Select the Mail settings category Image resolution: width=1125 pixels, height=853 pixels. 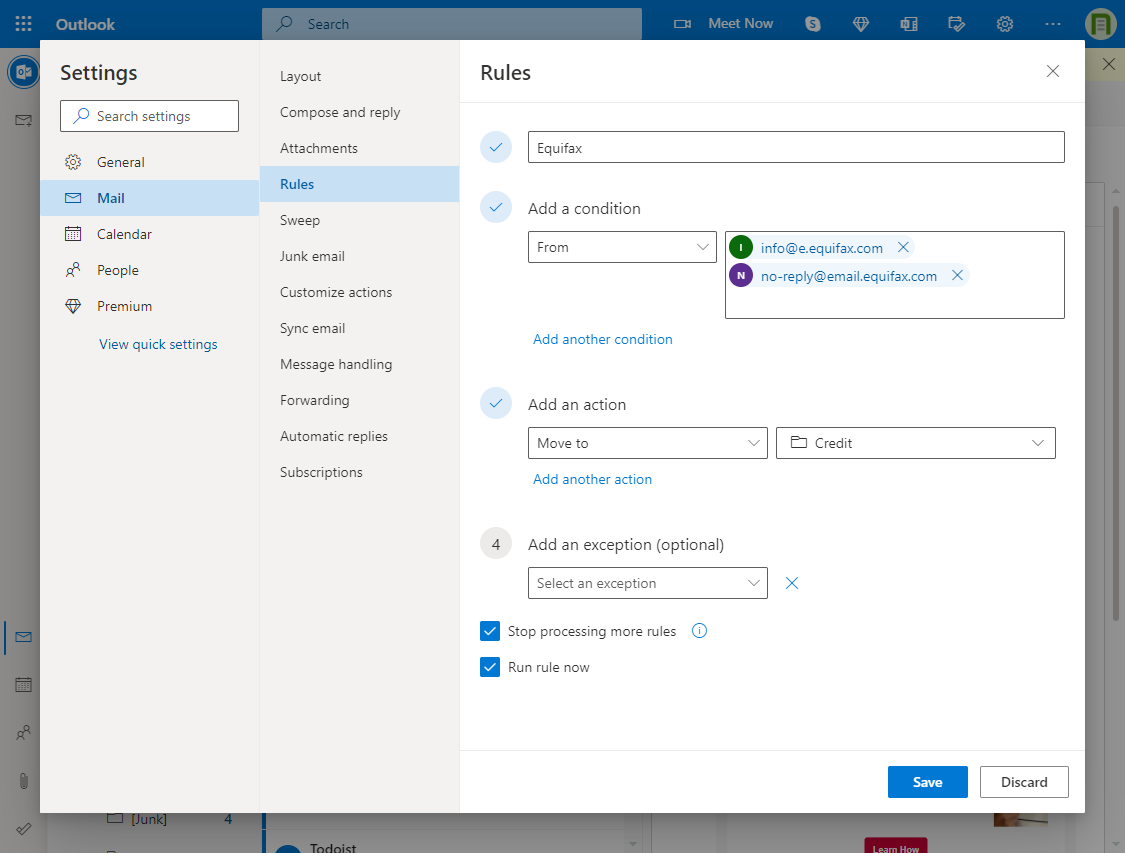[x=149, y=198]
